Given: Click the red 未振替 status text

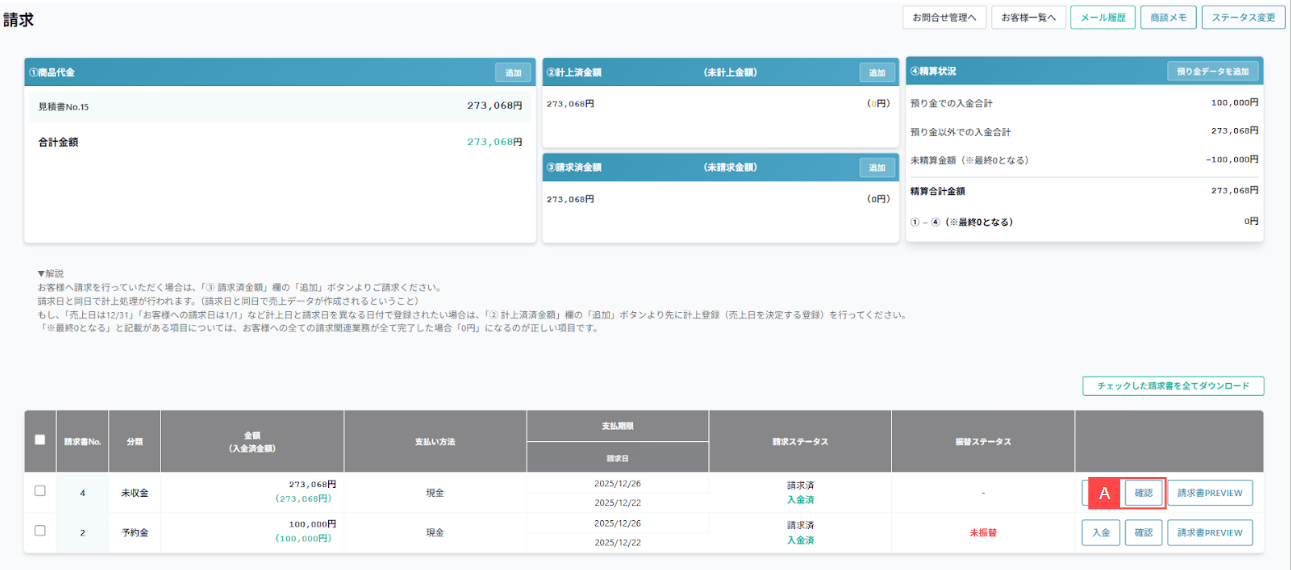Looking at the screenshot, I should tap(983, 533).
